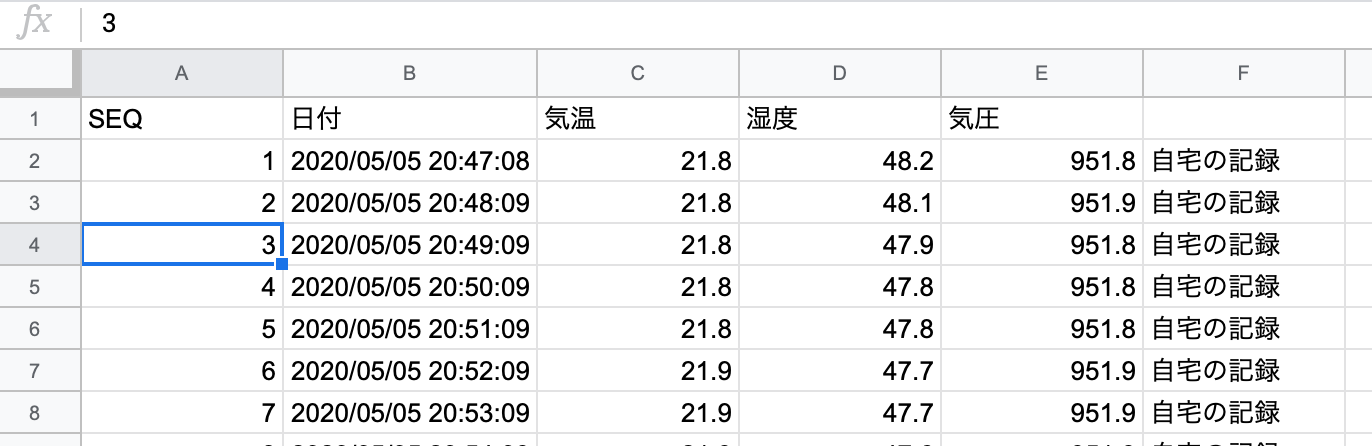Select row 1 header
This screenshot has width=1372, height=446.
pyautogui.click(x=34, y=119)
